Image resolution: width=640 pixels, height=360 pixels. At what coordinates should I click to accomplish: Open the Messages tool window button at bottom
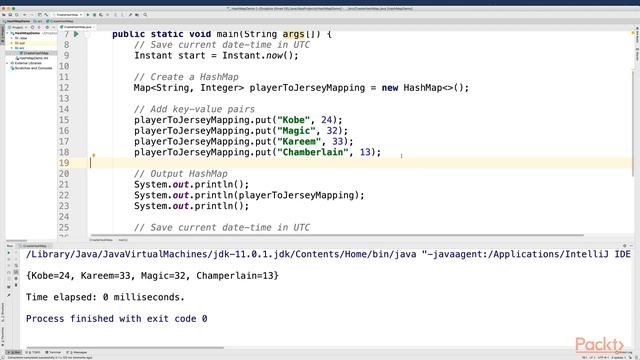click(77, 352)
